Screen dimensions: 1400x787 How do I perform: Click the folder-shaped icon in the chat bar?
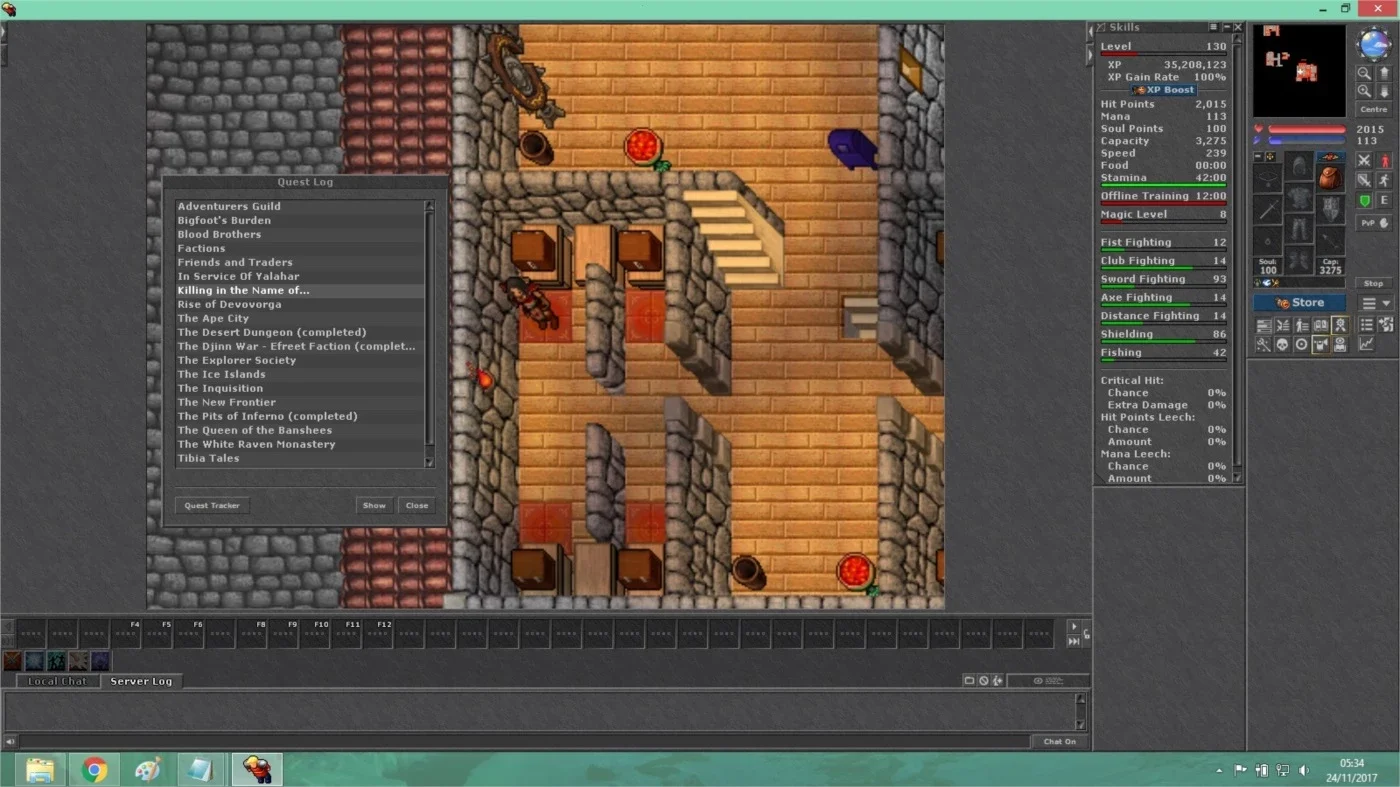click(969, 680)
